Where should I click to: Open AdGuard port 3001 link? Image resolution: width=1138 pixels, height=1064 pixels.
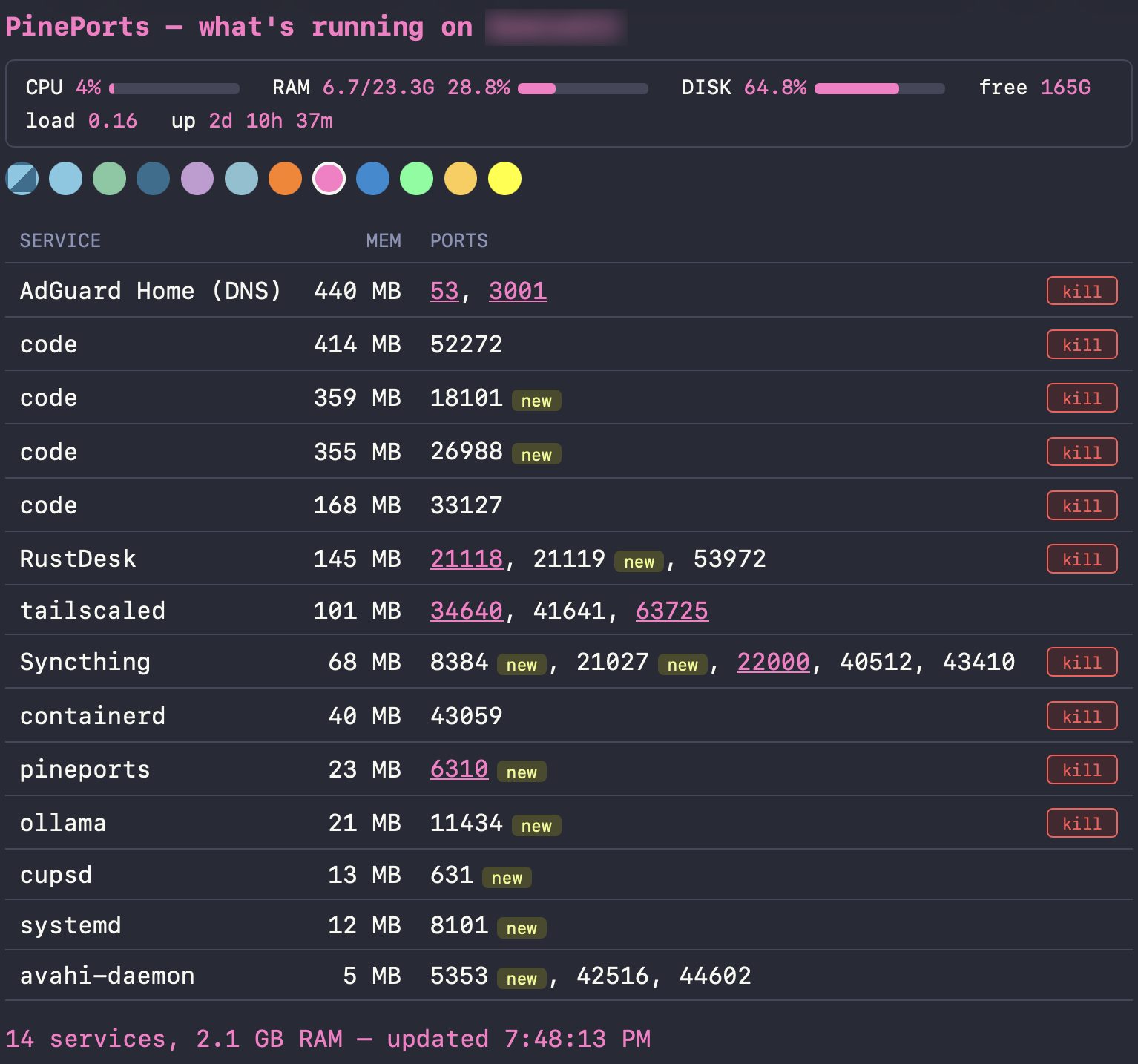pos(518,291)
